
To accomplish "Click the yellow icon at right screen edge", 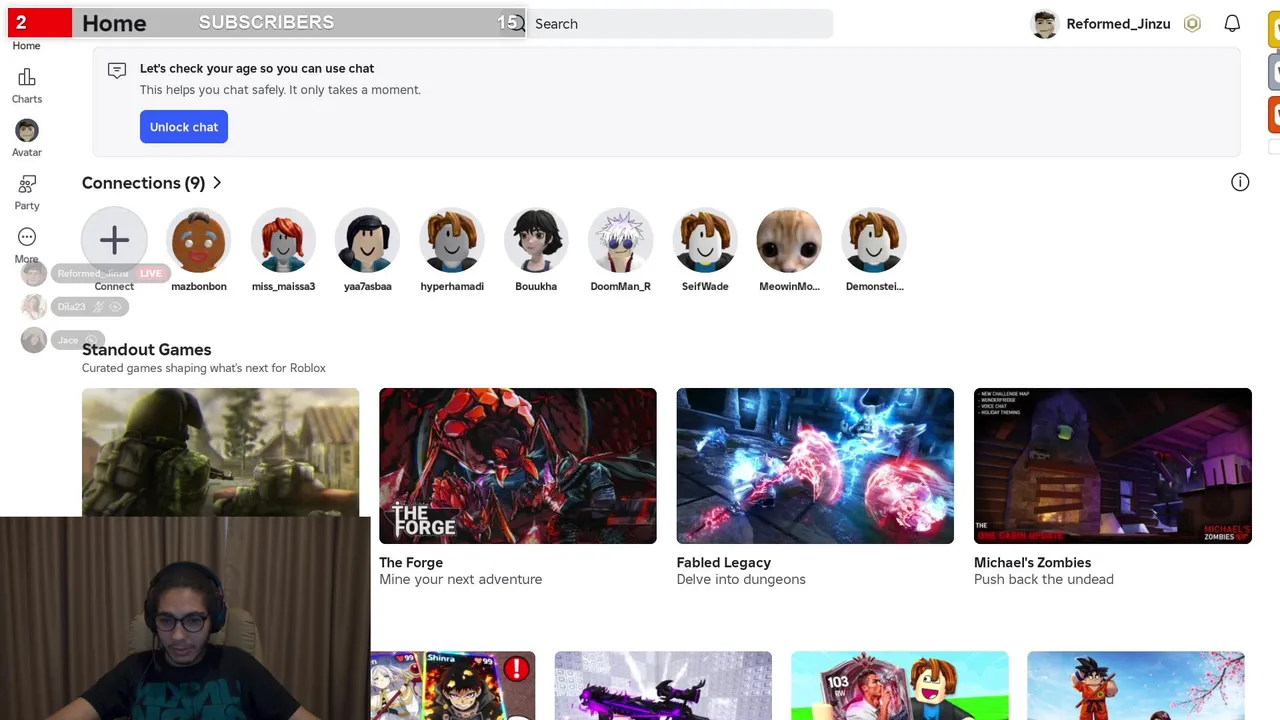I will click(x=1274, y=30).
